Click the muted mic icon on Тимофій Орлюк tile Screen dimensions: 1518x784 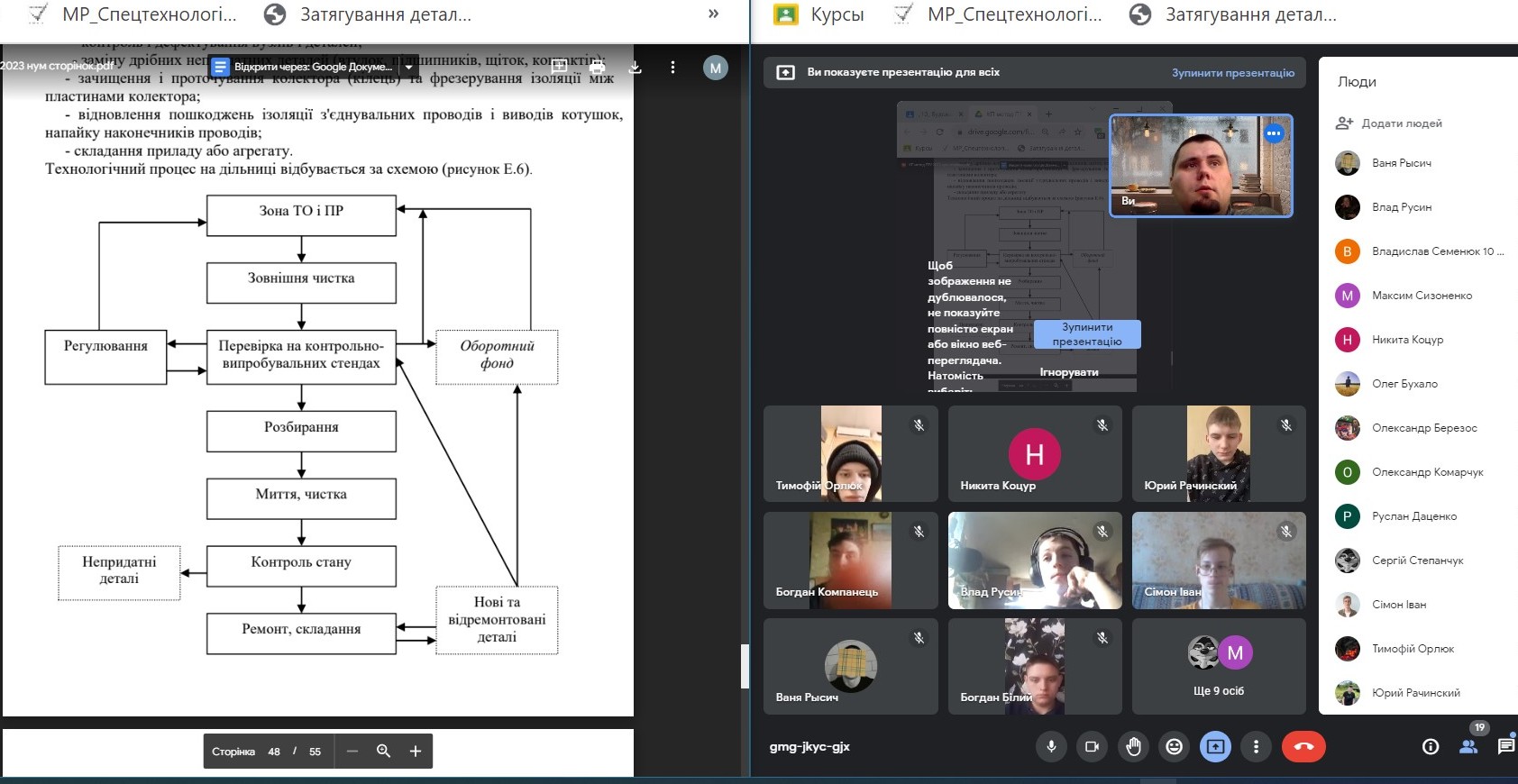click(x=919, y=424)
